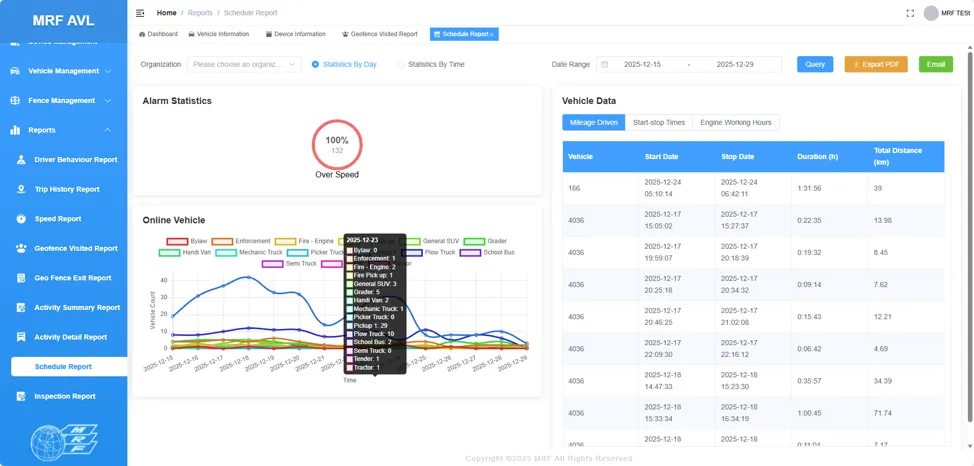Click the Inspection Report icon
974x466 pixels.
21,396
